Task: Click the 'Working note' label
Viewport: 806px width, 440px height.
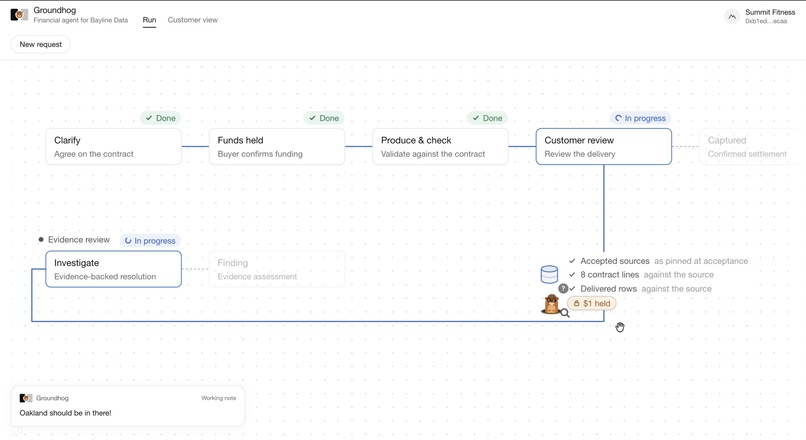Action: pos(218,398)
